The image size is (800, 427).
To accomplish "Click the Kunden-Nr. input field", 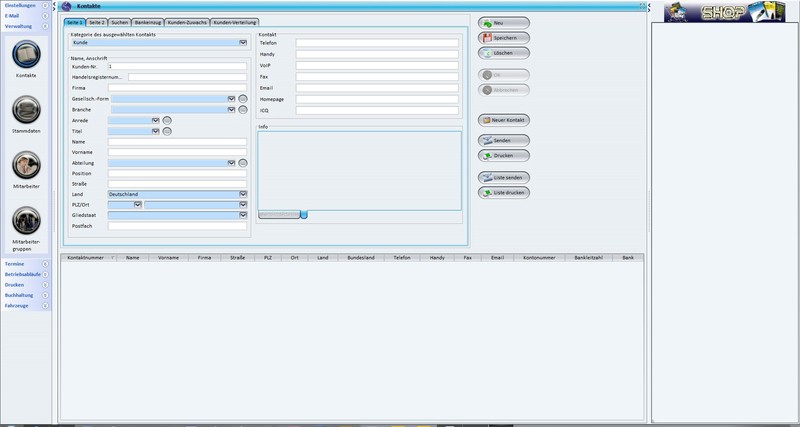I will tap(177, 66).
